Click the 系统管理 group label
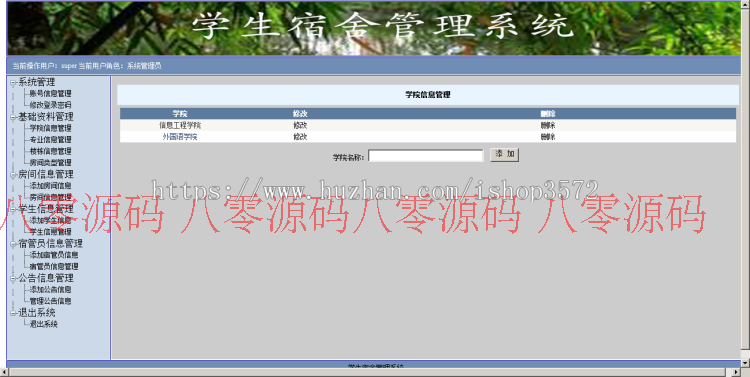Screen dimensions: 750x377 click(36, 82)
